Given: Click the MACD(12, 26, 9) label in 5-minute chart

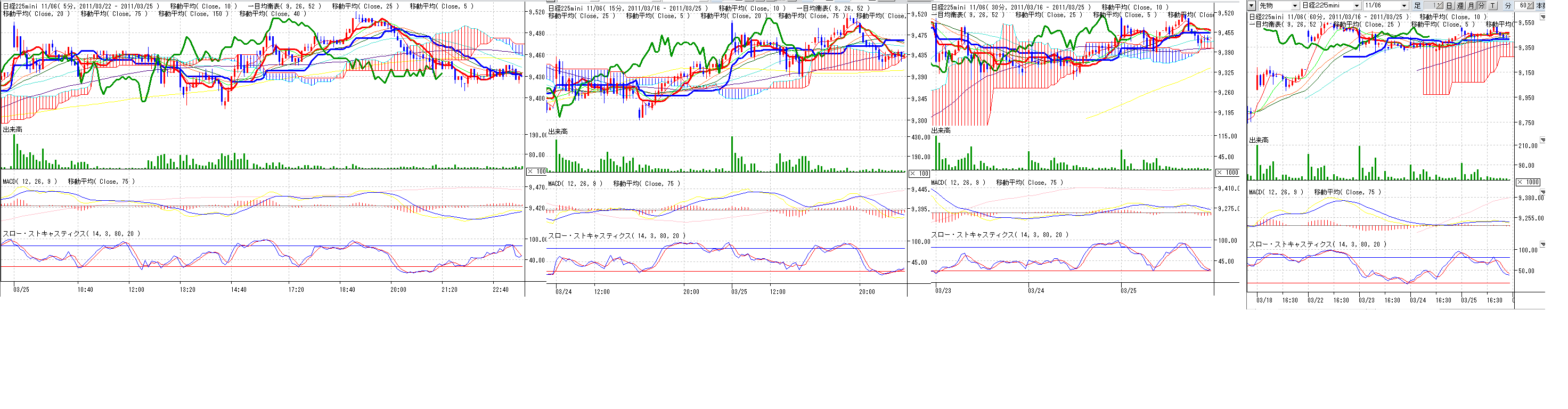Looking at the screenshot, I should [x=30, y=182].
